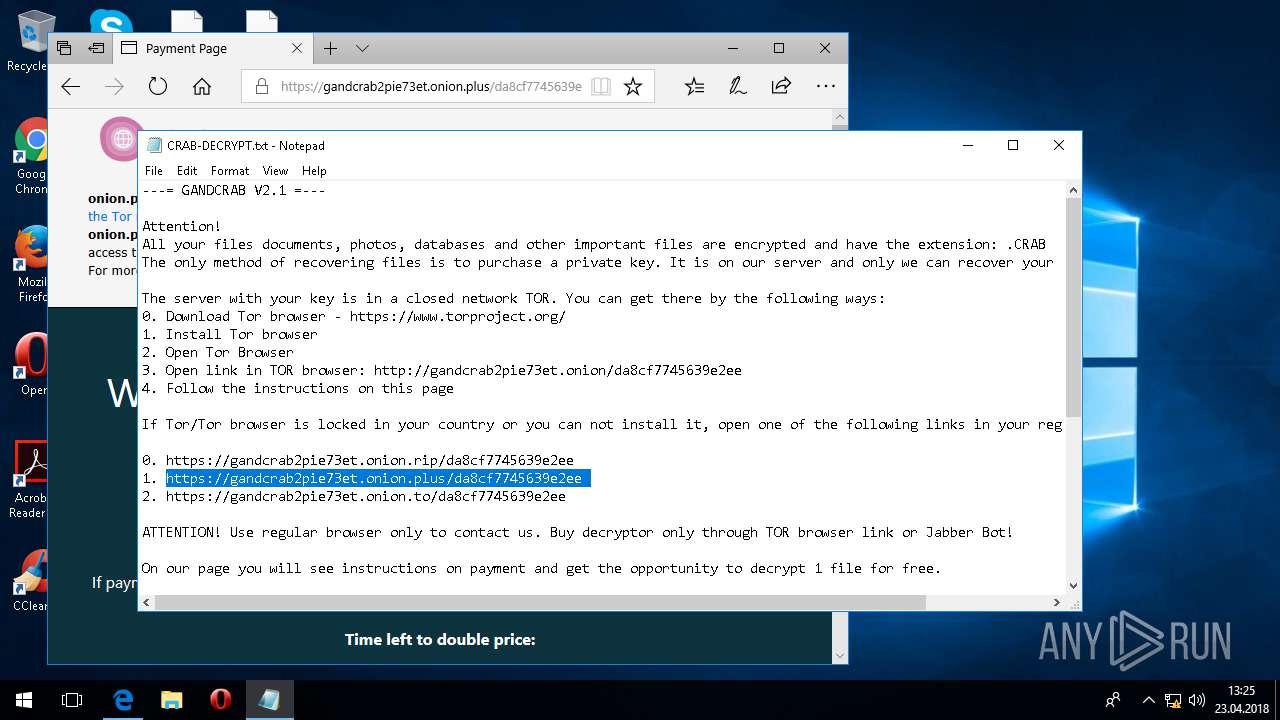Add page to favorites star

[x=633, y=87]
